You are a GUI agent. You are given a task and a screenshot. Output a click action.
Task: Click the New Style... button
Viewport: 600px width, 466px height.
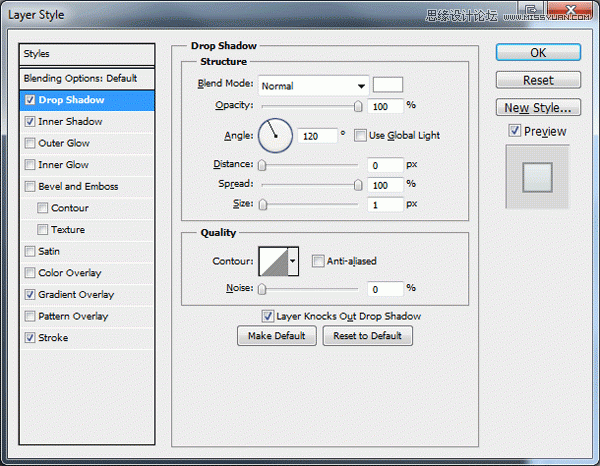(x=538, y=108)
